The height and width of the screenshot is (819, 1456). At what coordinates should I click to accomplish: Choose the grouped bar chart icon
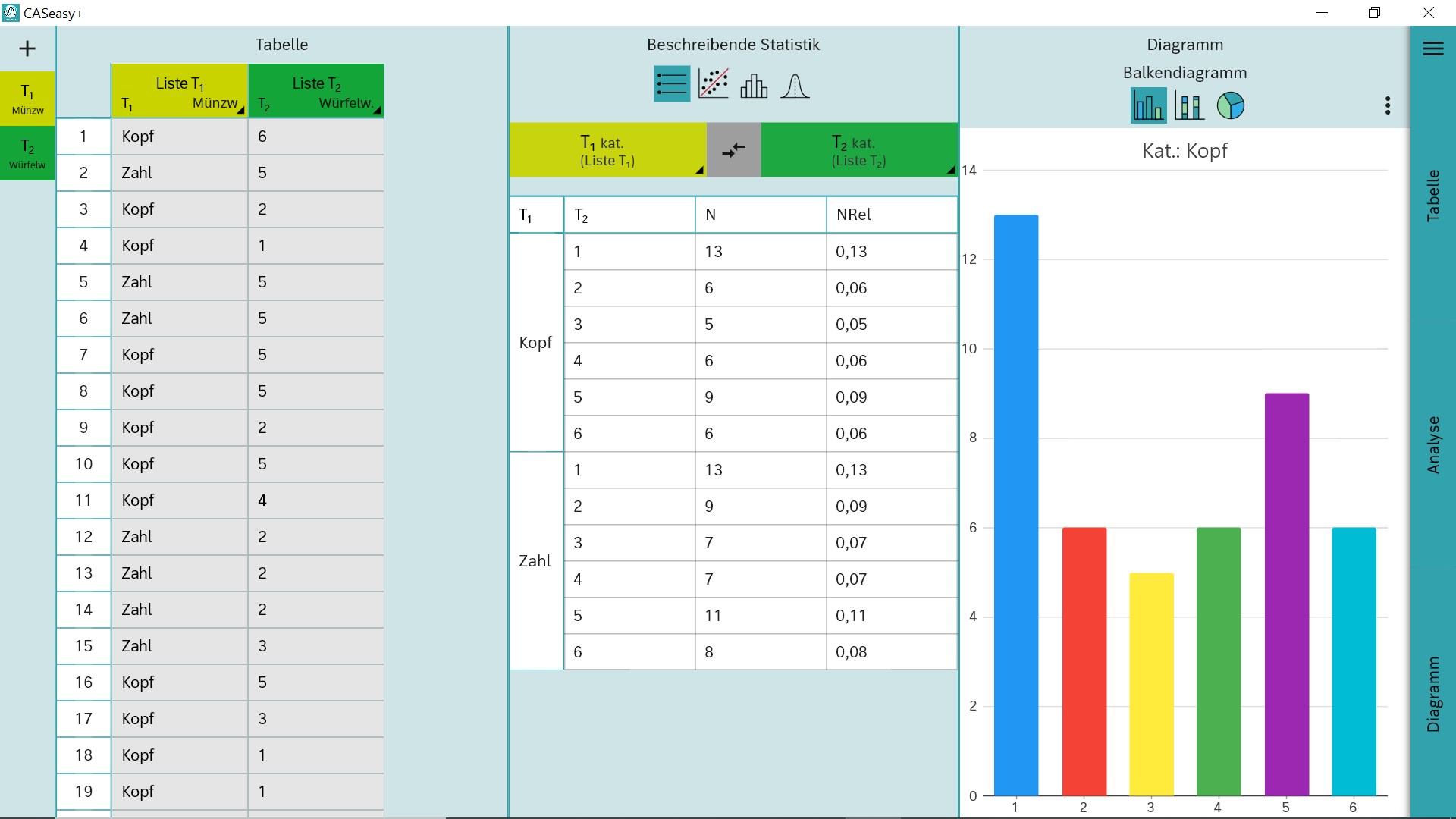click(x=1148, y=106)
